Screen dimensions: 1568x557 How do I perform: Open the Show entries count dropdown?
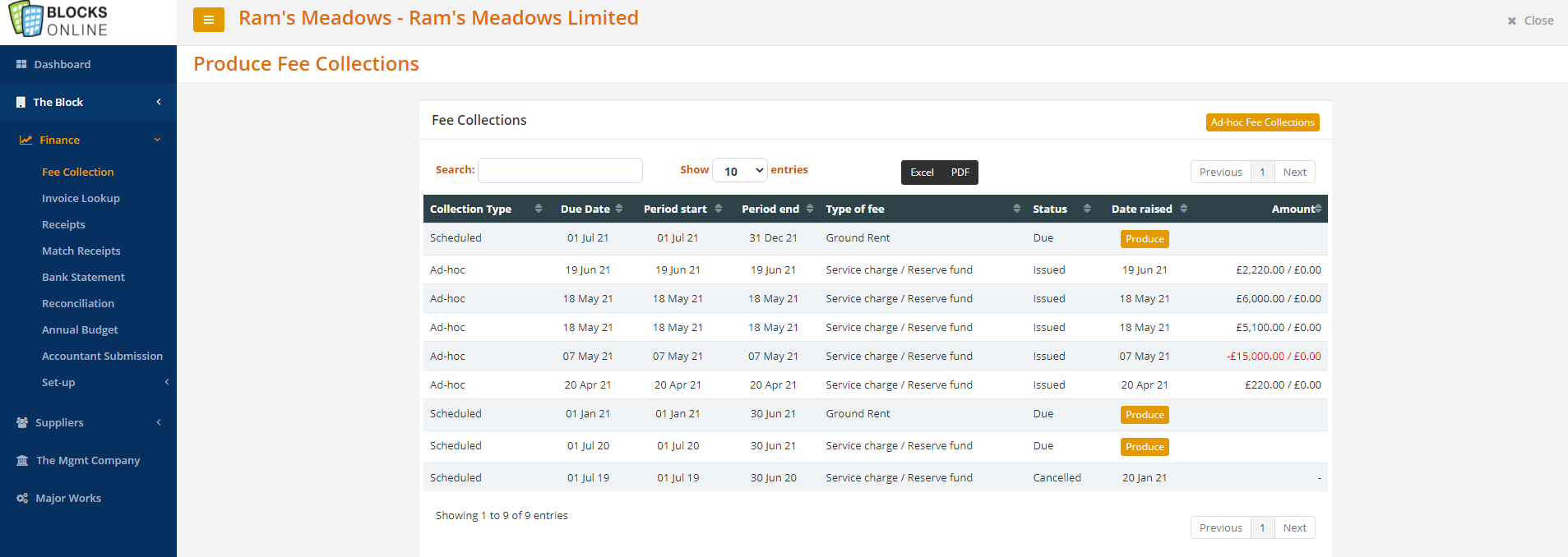coord(739,171)
